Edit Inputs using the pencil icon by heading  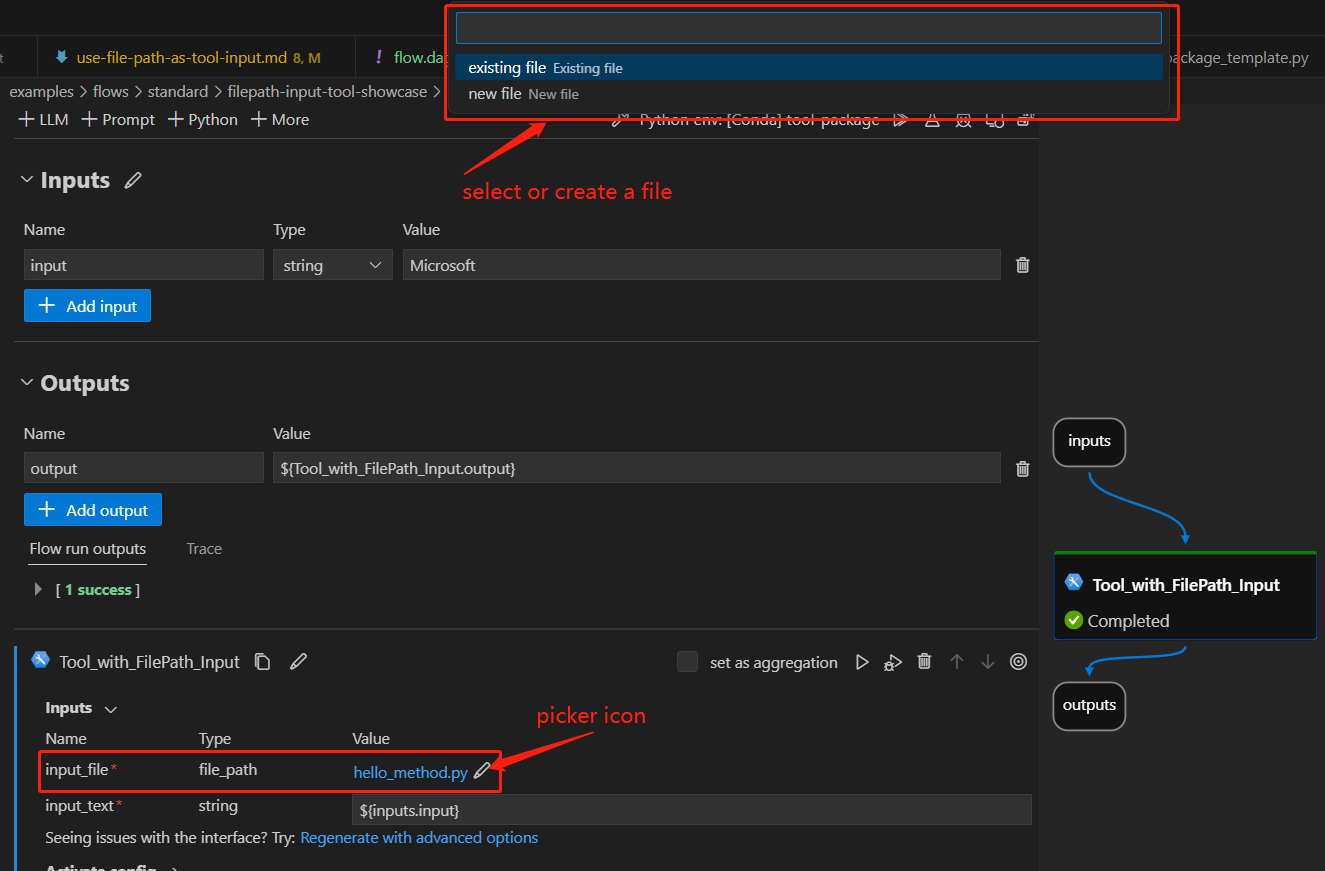point(133,181)
